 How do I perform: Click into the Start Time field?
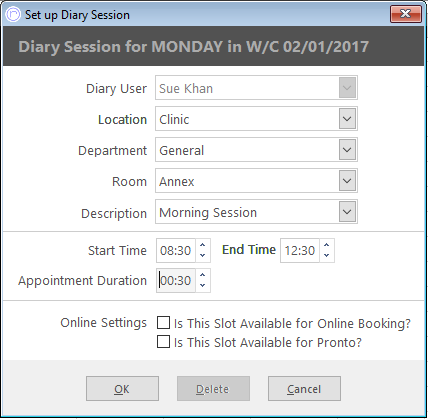[x=176, y=250]
